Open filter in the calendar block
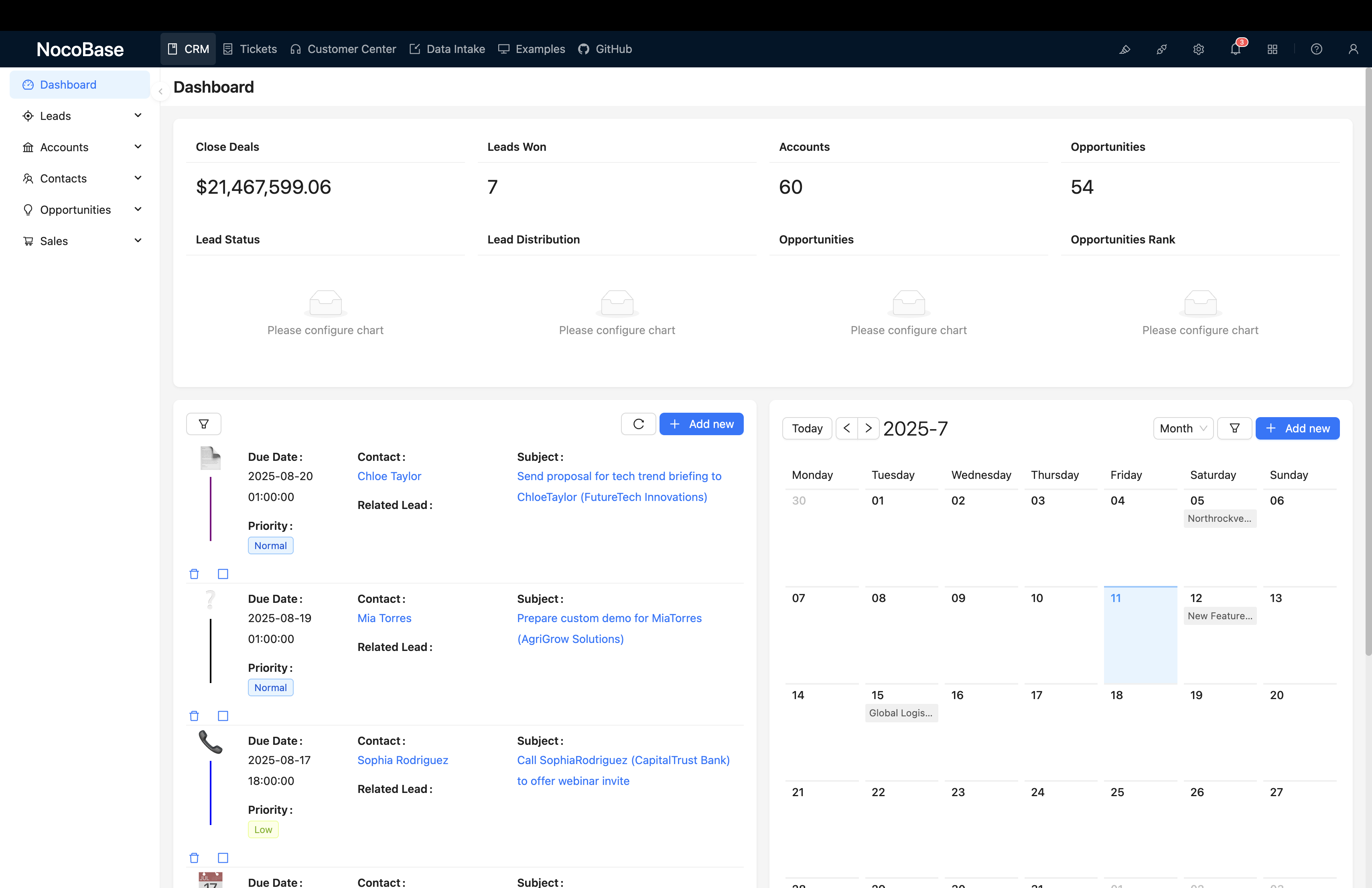The width and height of the screenshot is (1372, 888). (1234, 428)
